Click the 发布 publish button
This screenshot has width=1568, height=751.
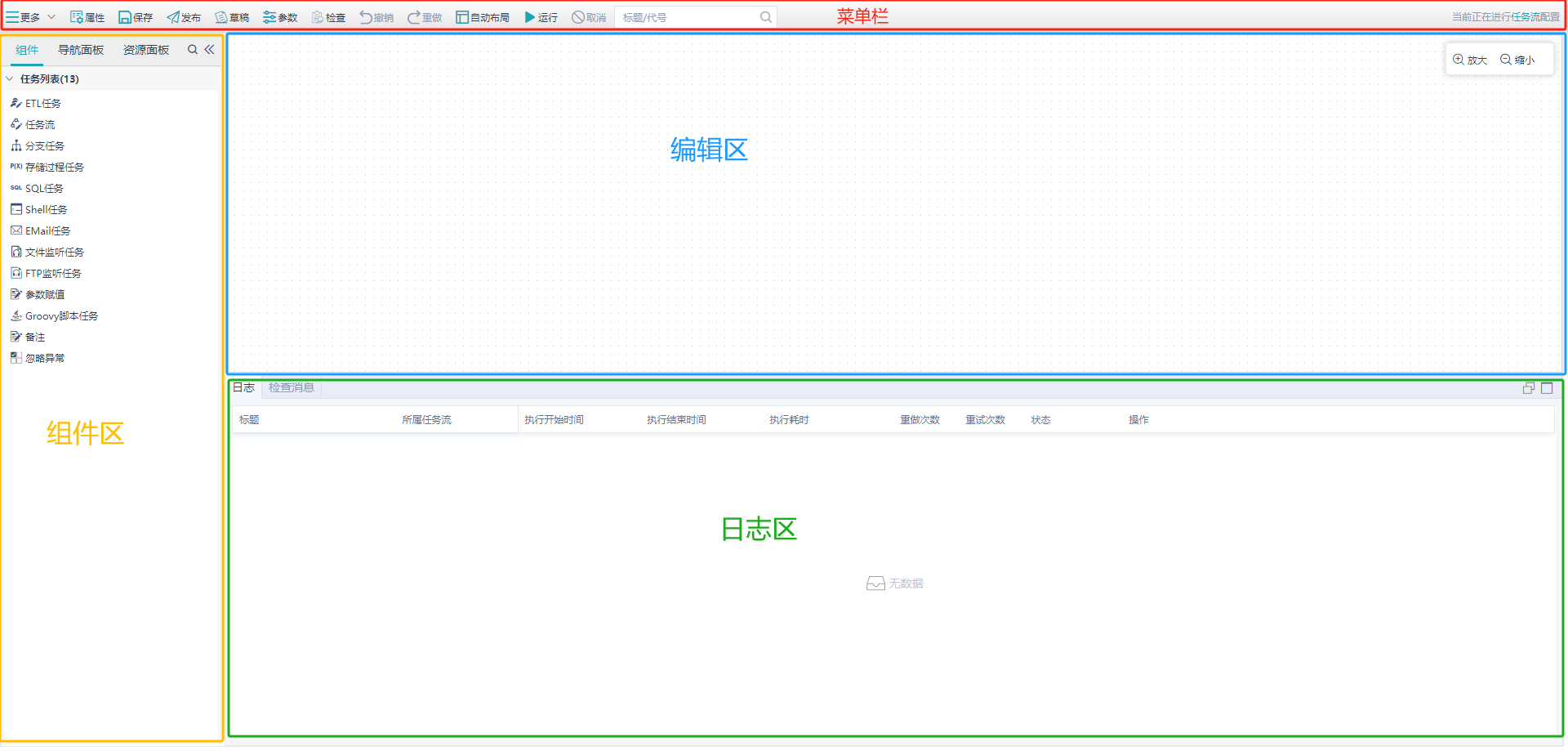point(184,16)
